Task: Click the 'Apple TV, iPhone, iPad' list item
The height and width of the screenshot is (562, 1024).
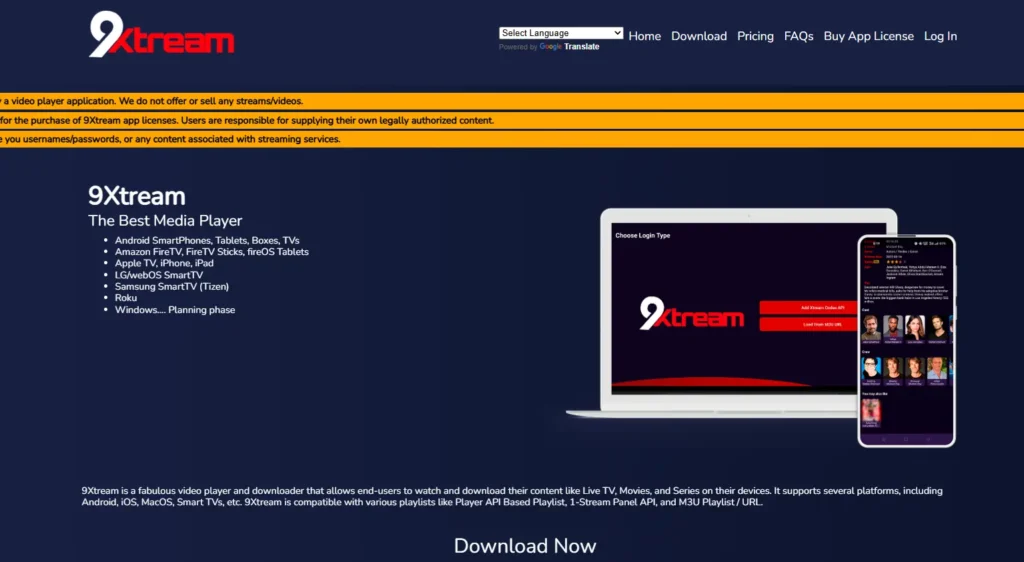Action: click(164, 263)
